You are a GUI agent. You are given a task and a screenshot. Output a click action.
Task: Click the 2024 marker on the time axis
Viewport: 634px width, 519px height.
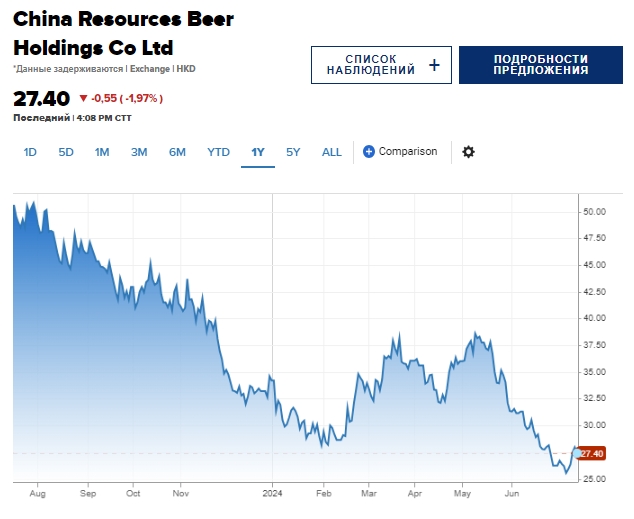(x=274, y=493)
